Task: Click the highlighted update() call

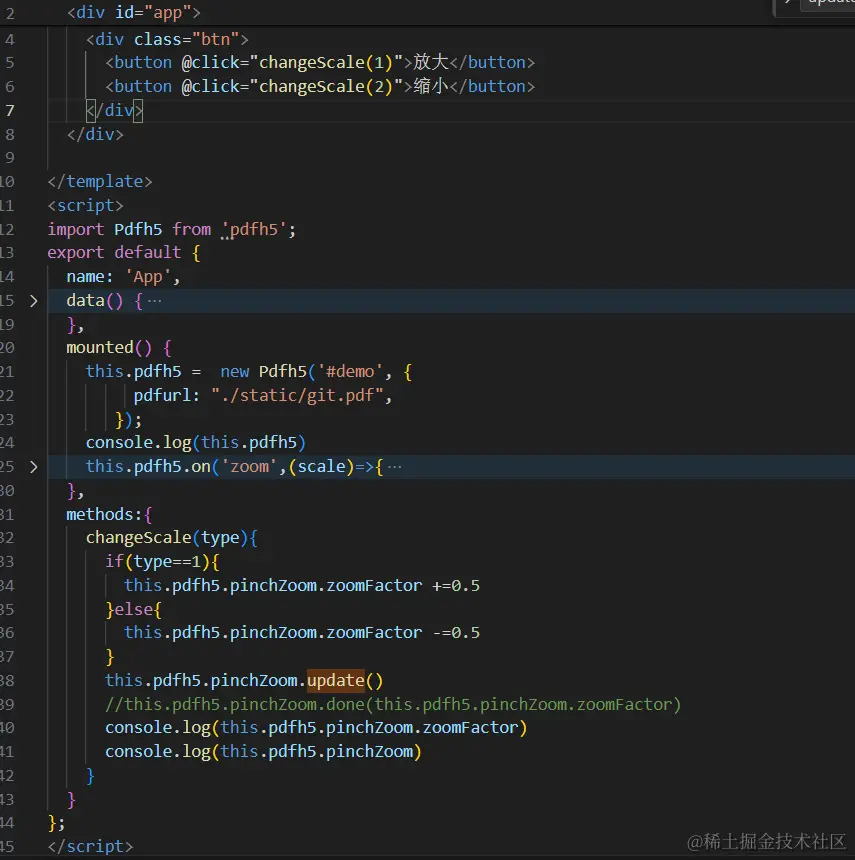Action: pyautogui.click(x=345, y=681)
